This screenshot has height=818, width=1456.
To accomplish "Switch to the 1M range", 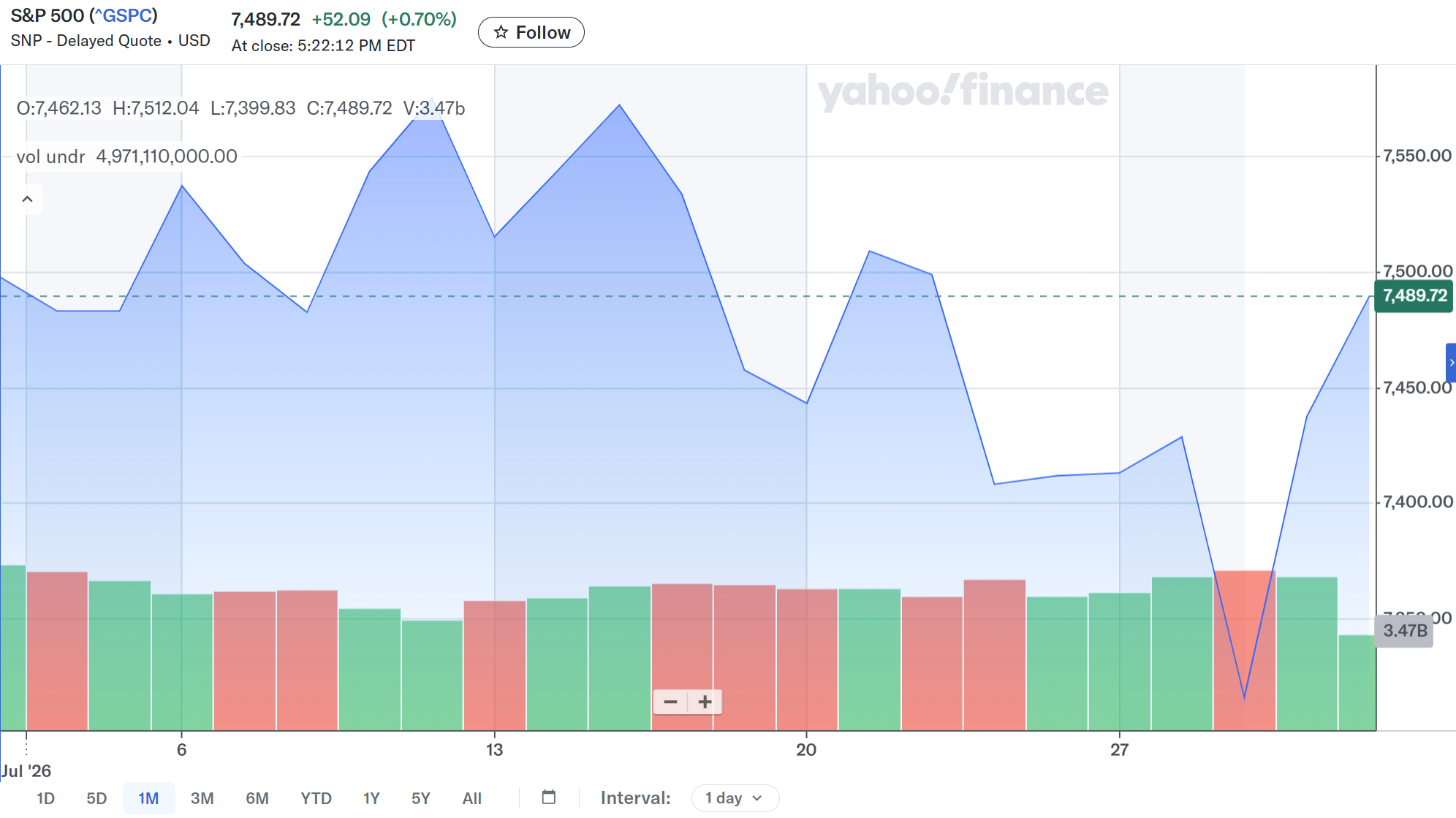I will coord(148,798).
